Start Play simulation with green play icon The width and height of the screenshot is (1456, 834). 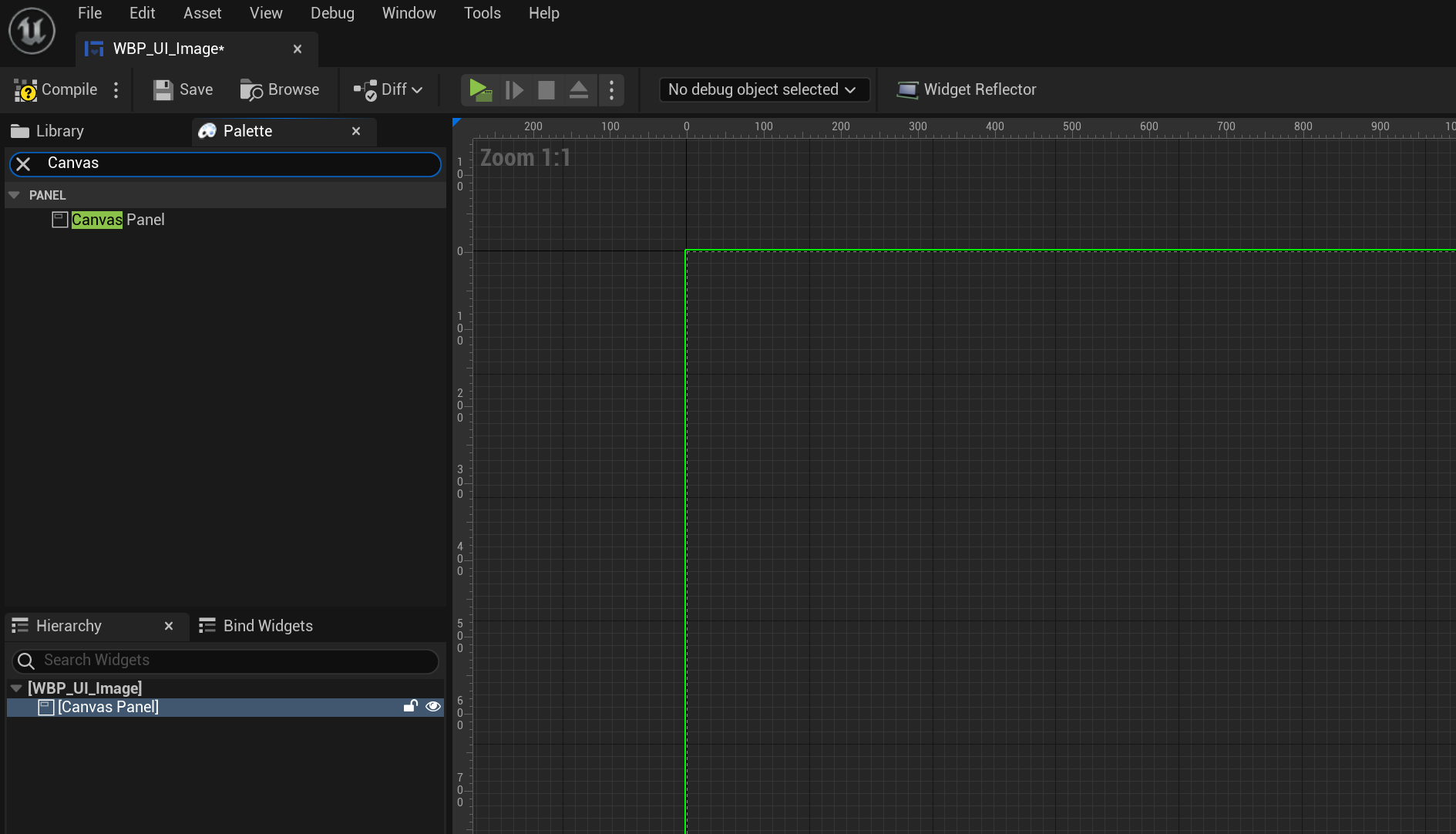click(480, 89)
